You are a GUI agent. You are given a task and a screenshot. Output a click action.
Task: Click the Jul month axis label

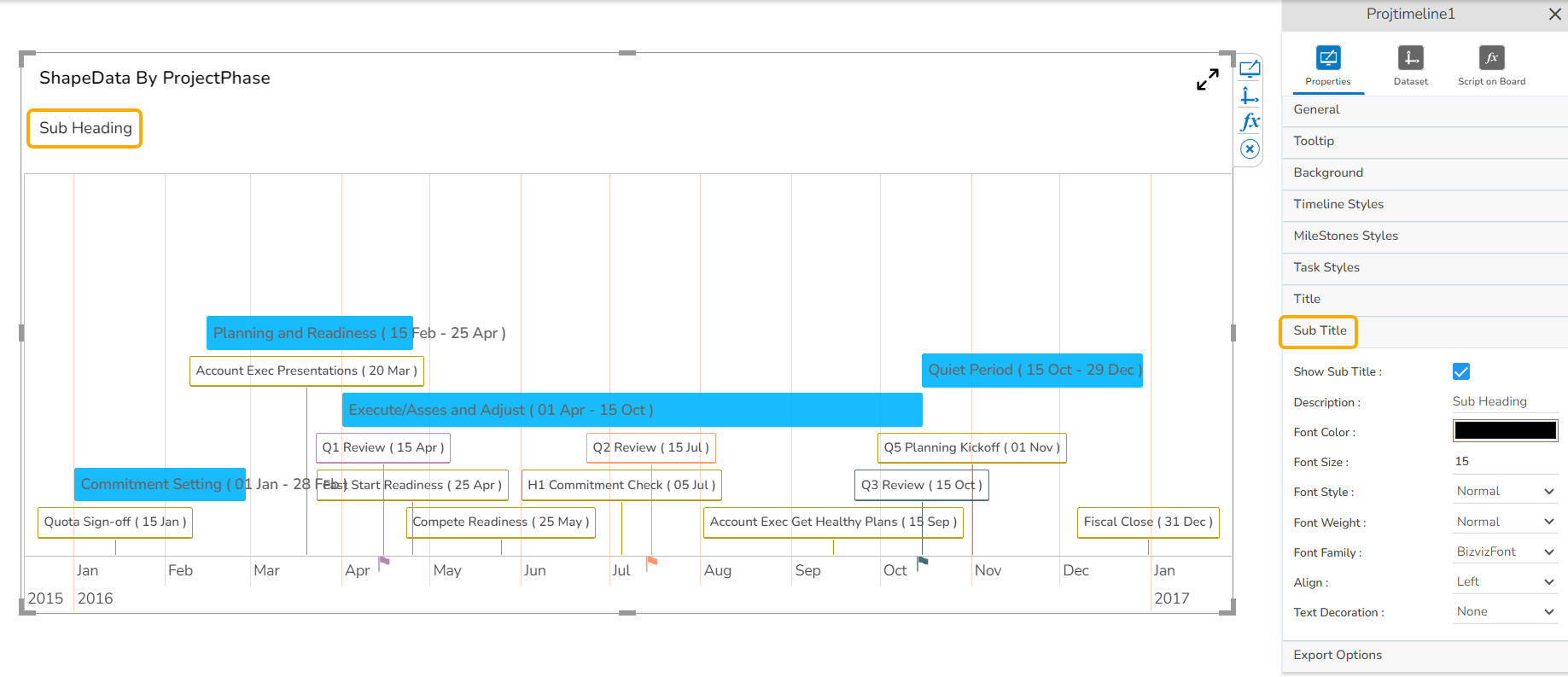coord(621,570)
